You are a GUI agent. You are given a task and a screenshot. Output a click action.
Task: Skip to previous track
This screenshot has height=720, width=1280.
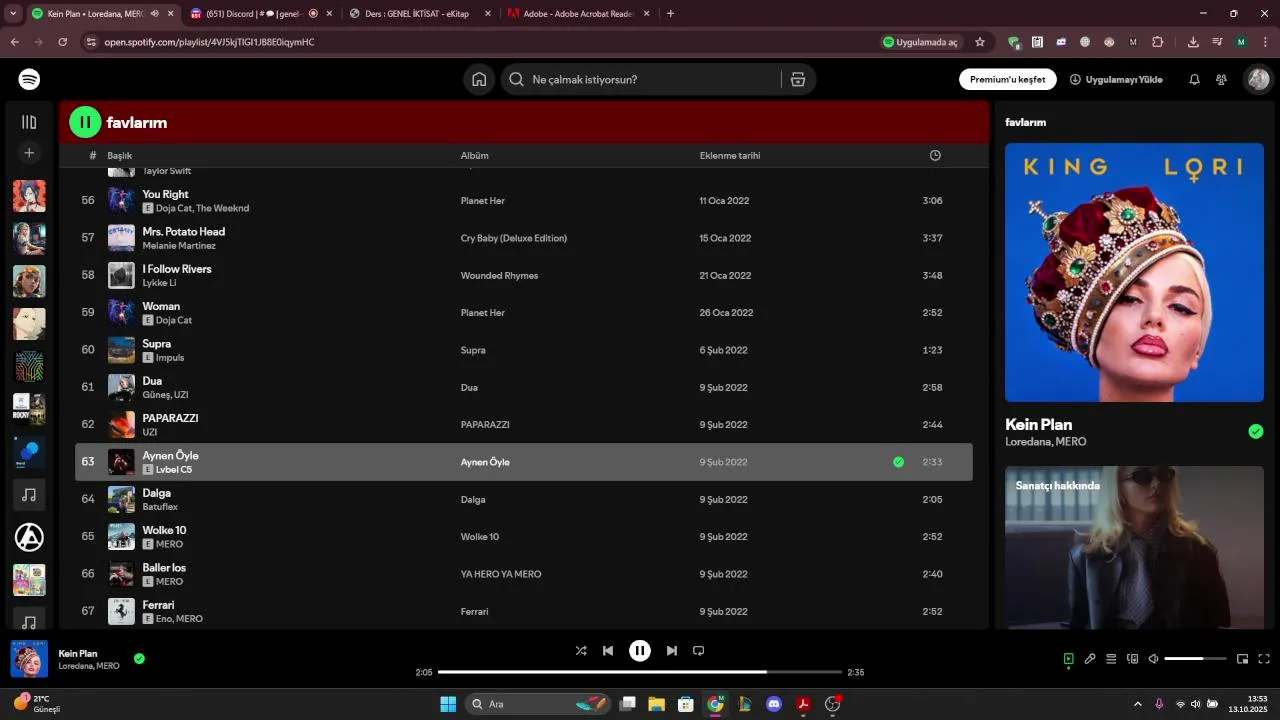pyautogui.click(x=608, y=650)
